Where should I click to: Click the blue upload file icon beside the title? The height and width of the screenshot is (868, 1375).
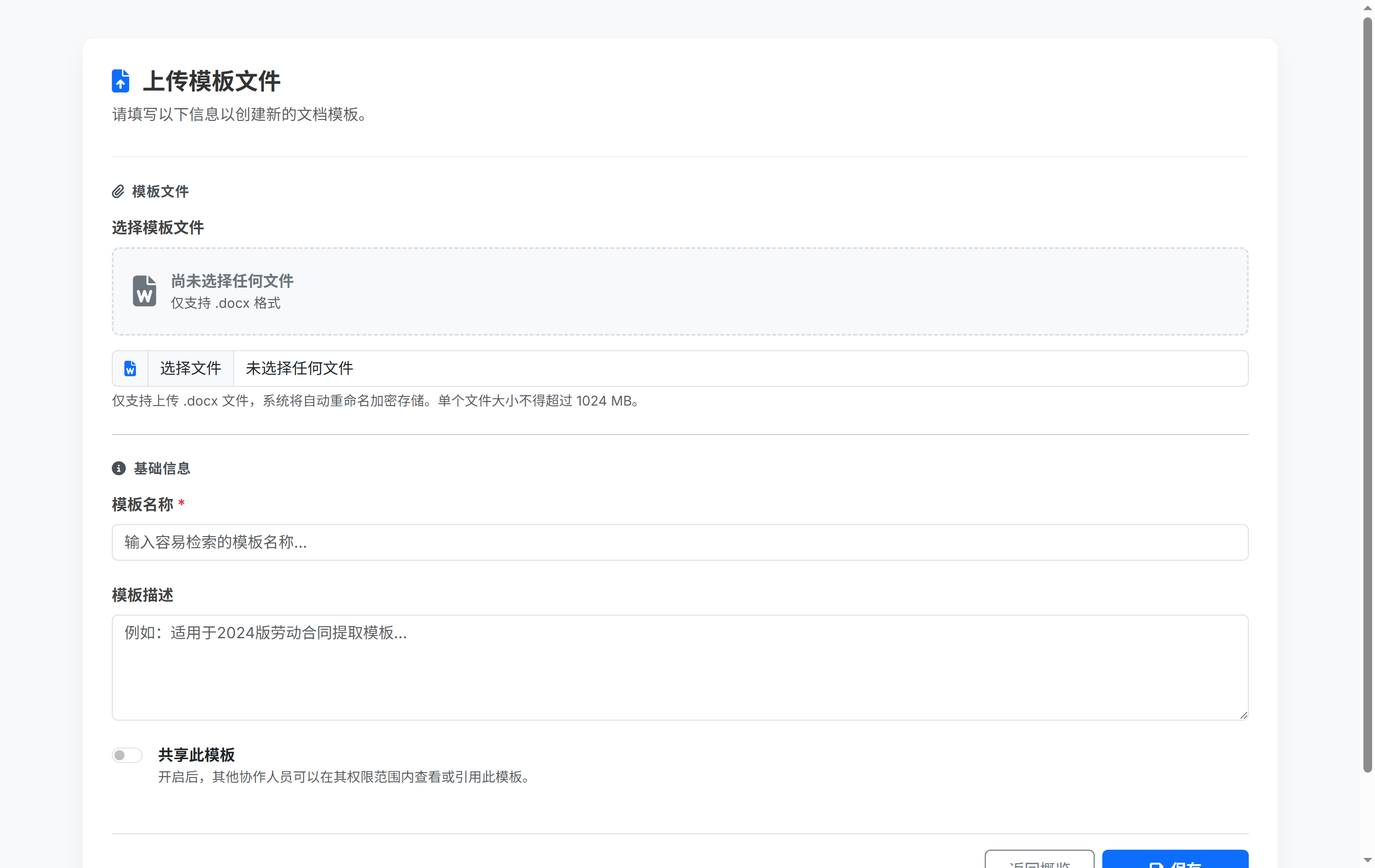click(x=120, y=80)
